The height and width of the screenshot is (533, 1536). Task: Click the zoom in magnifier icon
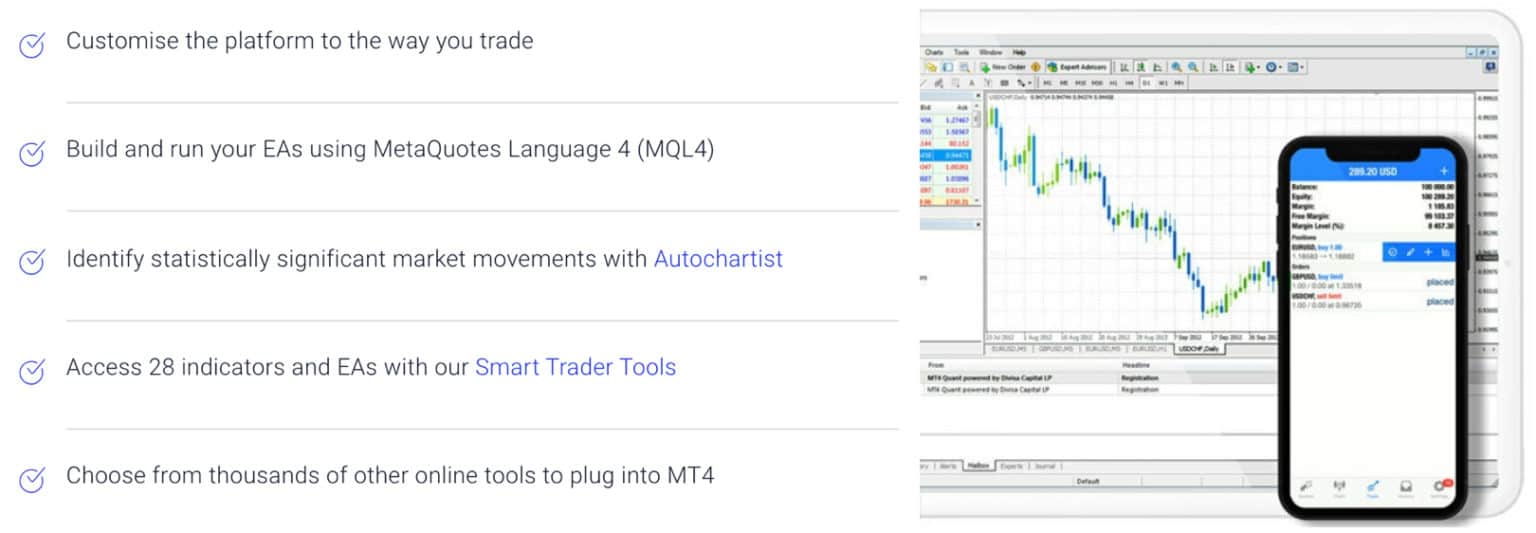(x=1176, y=67)
